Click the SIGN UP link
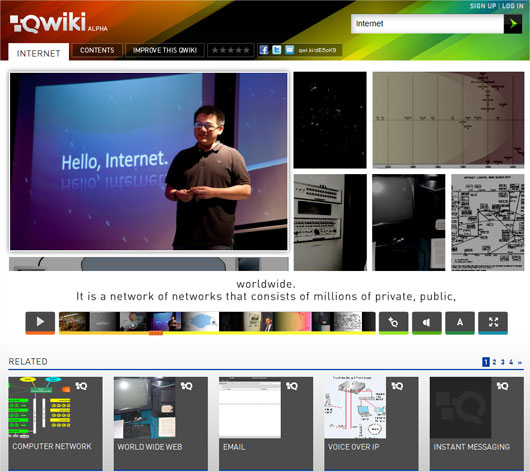 [483, 6]
